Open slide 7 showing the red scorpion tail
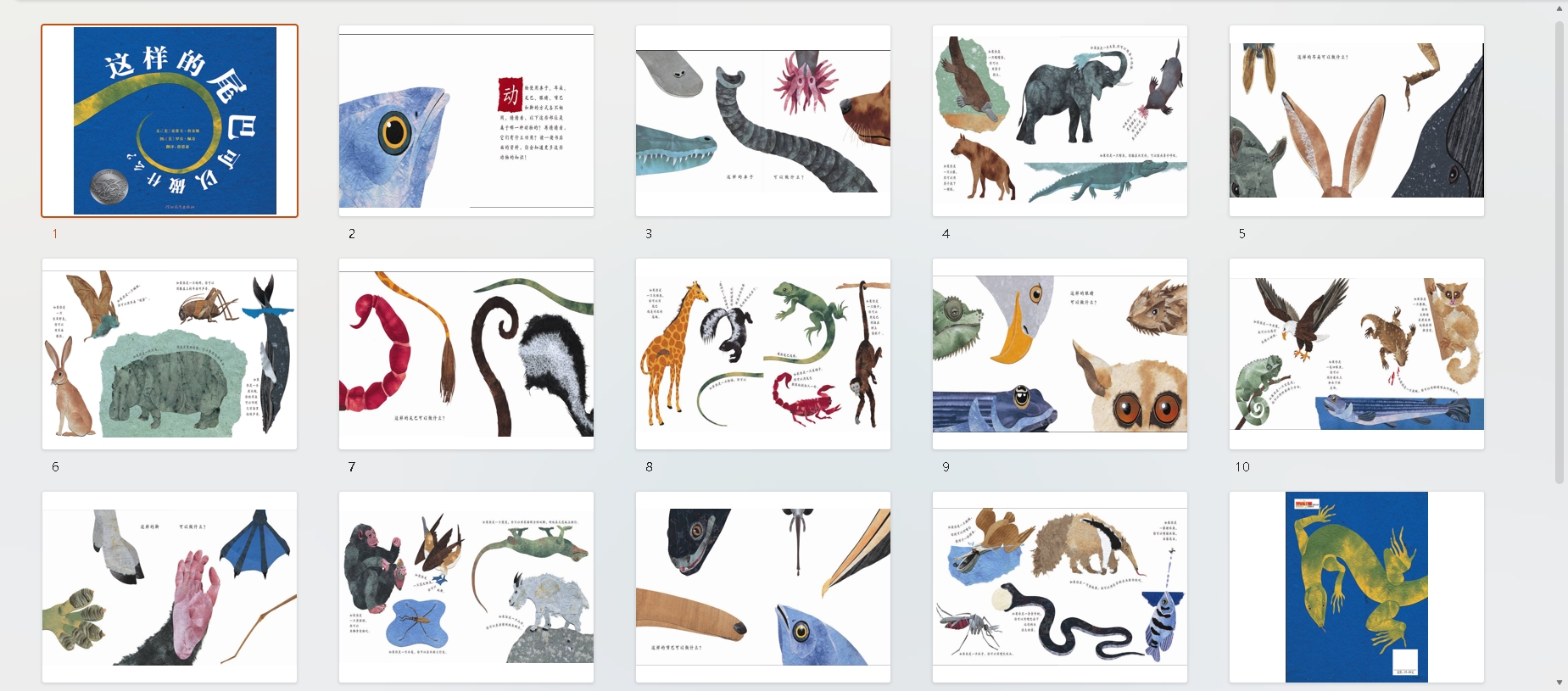The width and height of the screenshot is (1568, 691). (466, 354)
